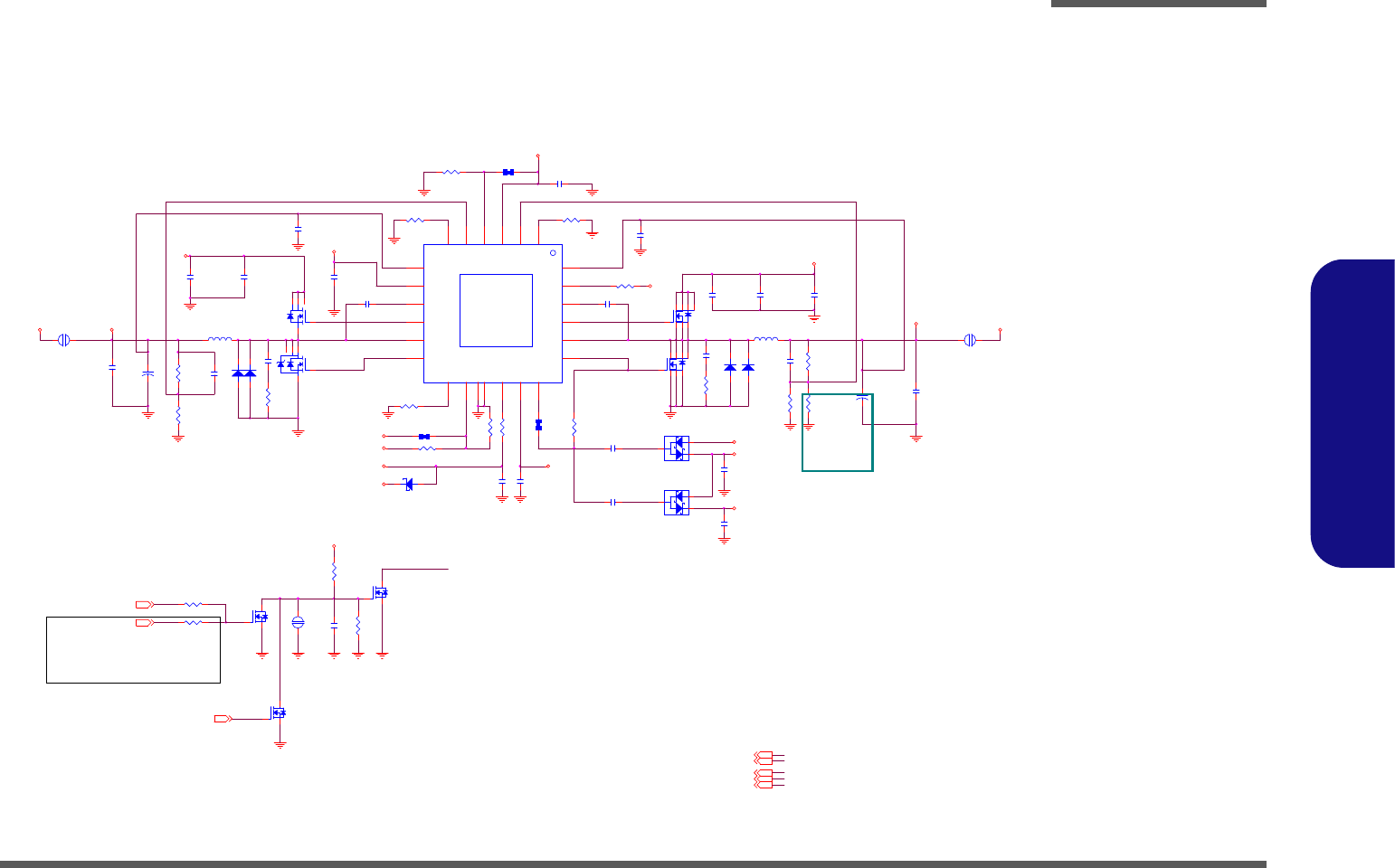Click the dark blue side tab
The width and height of the screenshot is (1395, 868).
point(1352,413)
